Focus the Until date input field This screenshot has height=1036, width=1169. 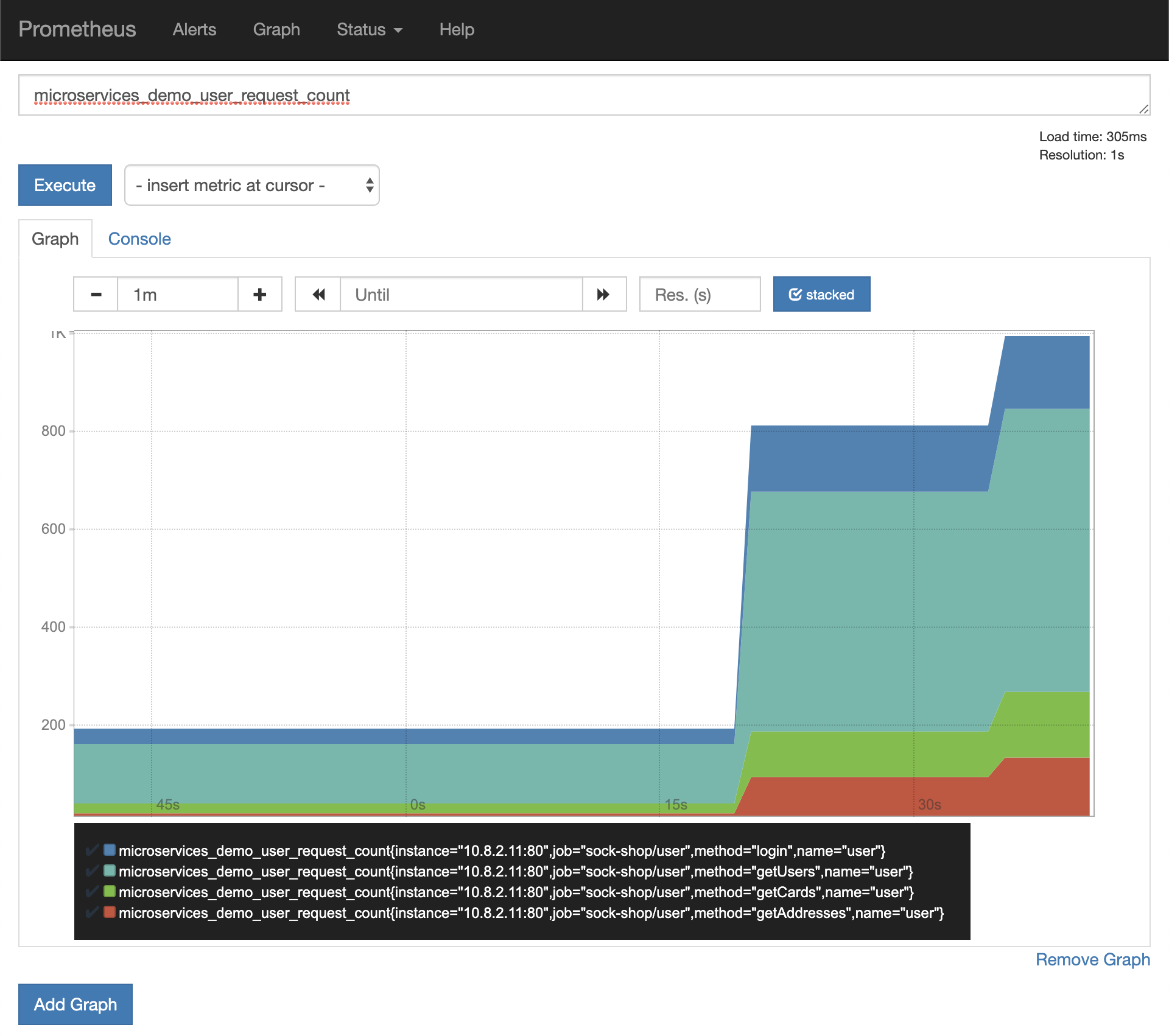coord(461,295)
